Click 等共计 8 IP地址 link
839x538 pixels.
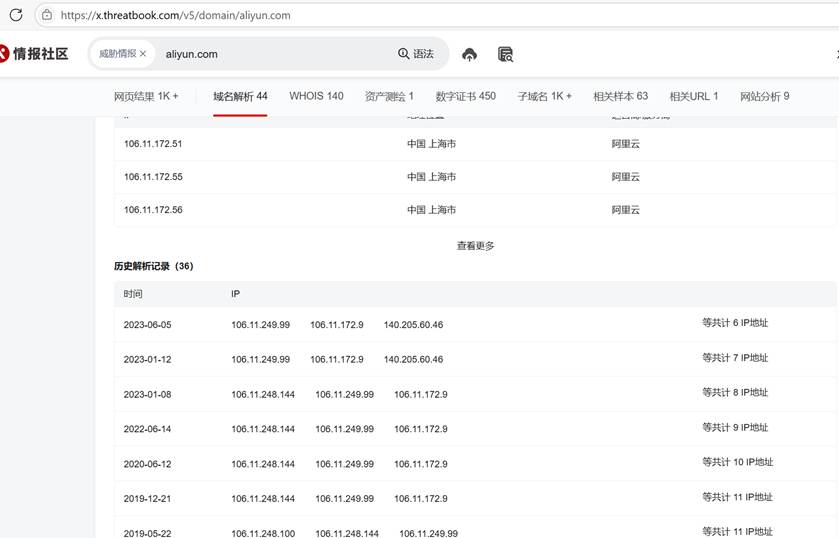(x=735, y=392)
